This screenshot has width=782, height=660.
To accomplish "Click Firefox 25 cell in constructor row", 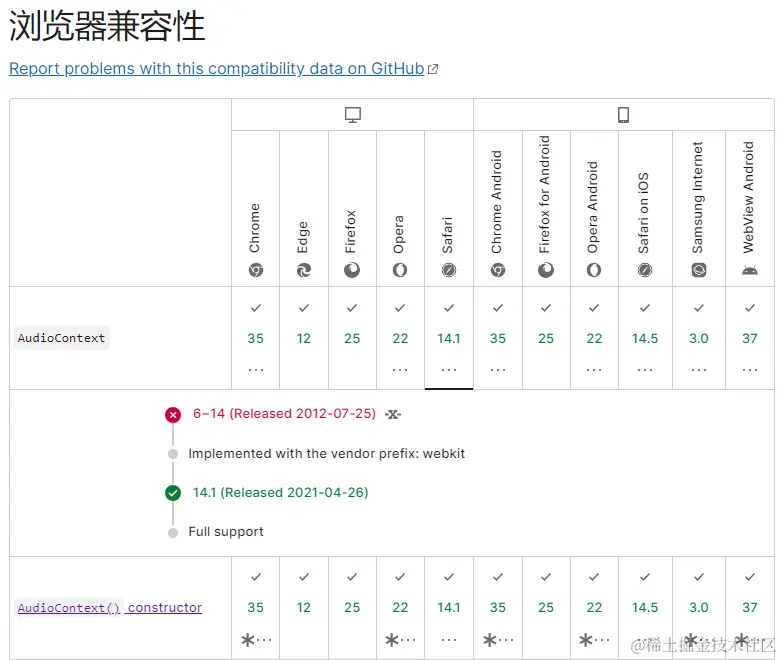I will pyautogui.click(x=352, y=608).
